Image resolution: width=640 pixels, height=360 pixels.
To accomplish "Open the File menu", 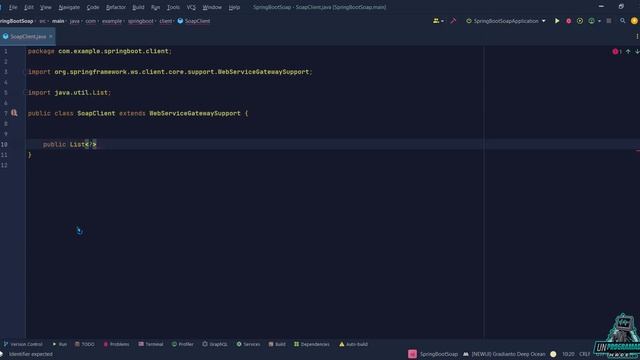I will click(13, 7).
